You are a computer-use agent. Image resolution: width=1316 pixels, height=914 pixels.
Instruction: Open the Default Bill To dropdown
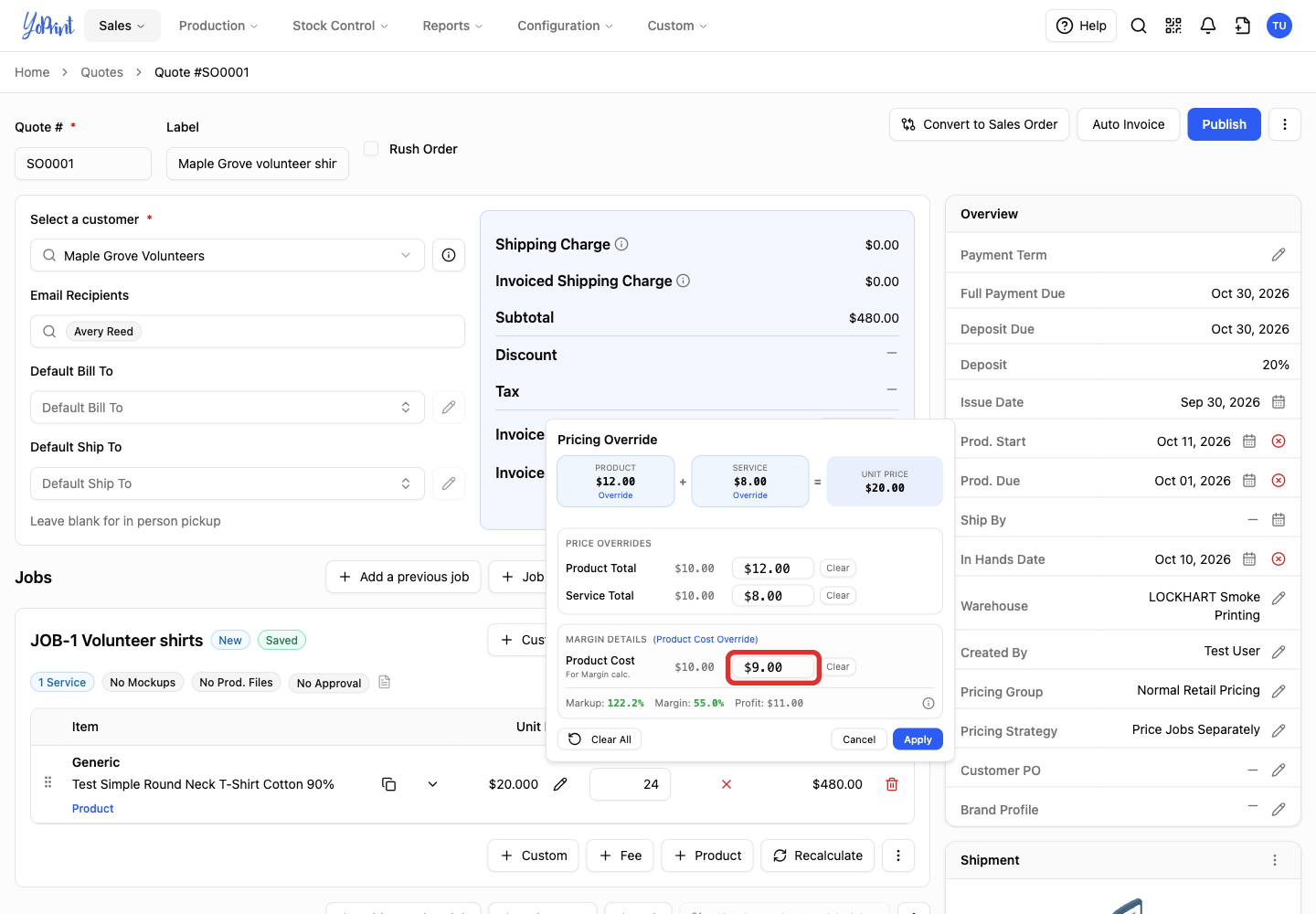[228, 408]
